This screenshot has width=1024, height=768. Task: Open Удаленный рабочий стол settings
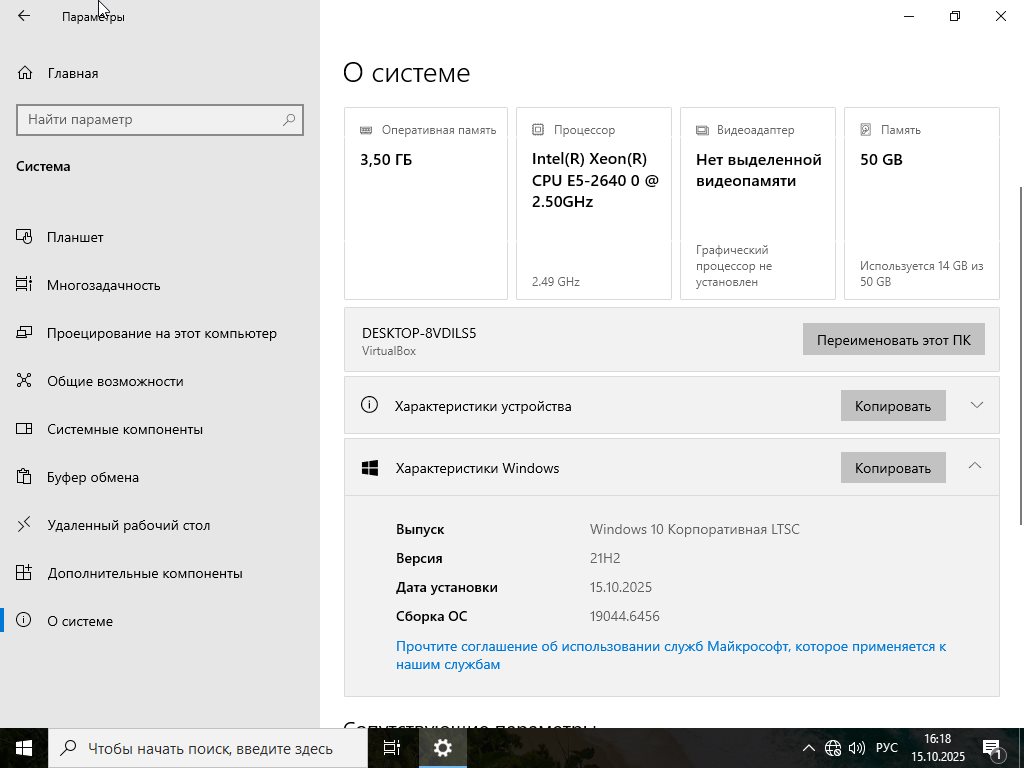(128, 525)
